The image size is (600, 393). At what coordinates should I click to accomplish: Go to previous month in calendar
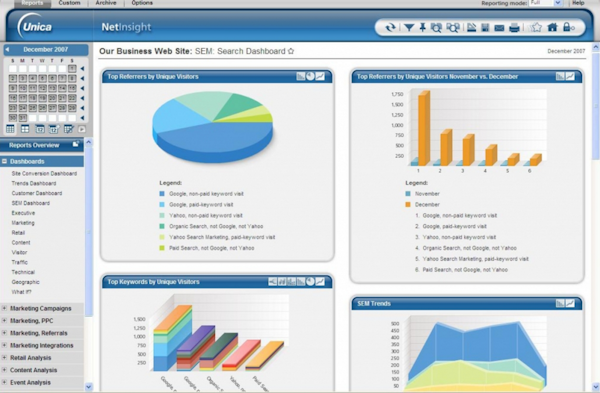7,49
